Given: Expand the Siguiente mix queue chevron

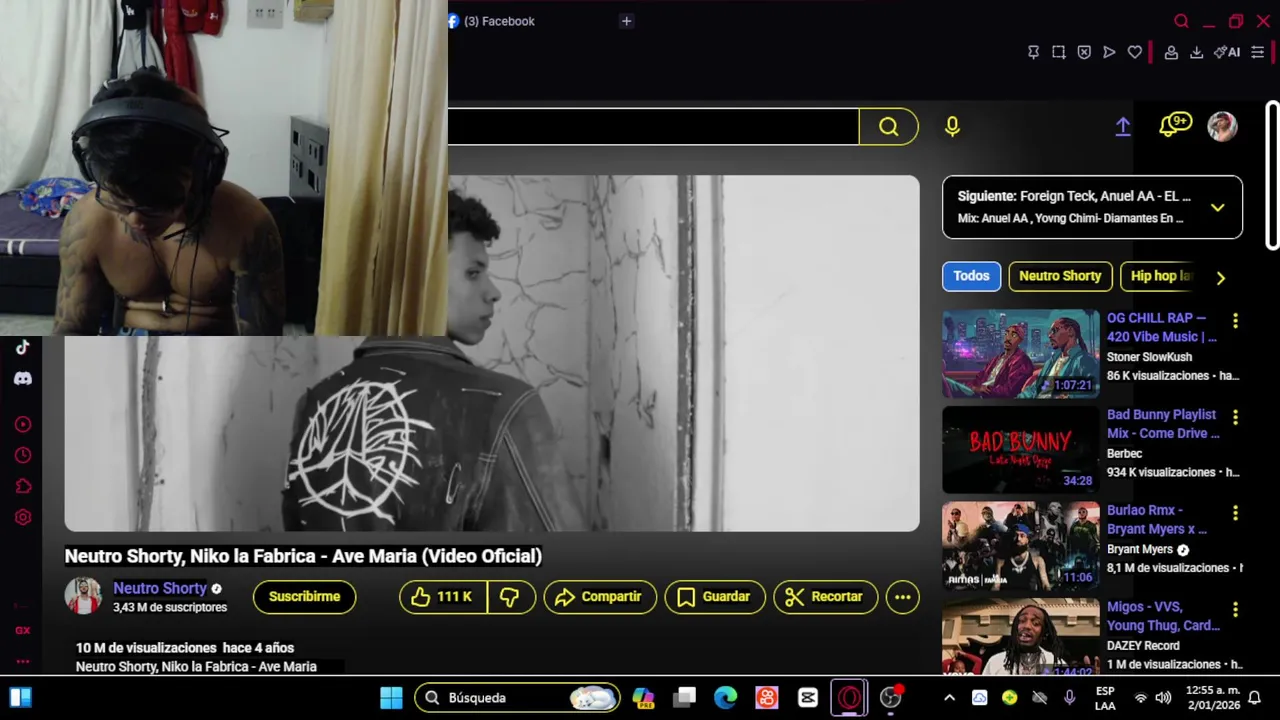Looking at the screenshot, I should [x=1217, y=208].
